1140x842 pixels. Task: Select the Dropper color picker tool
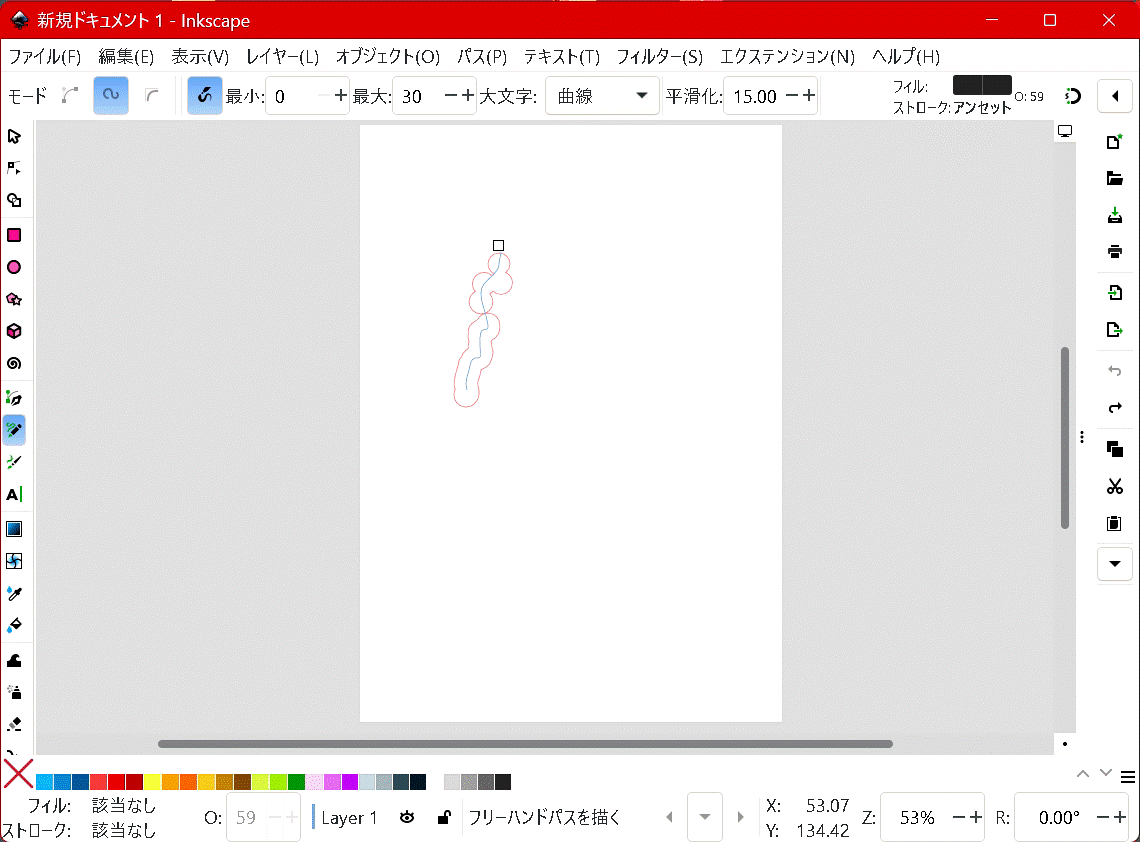click(14, 593)
